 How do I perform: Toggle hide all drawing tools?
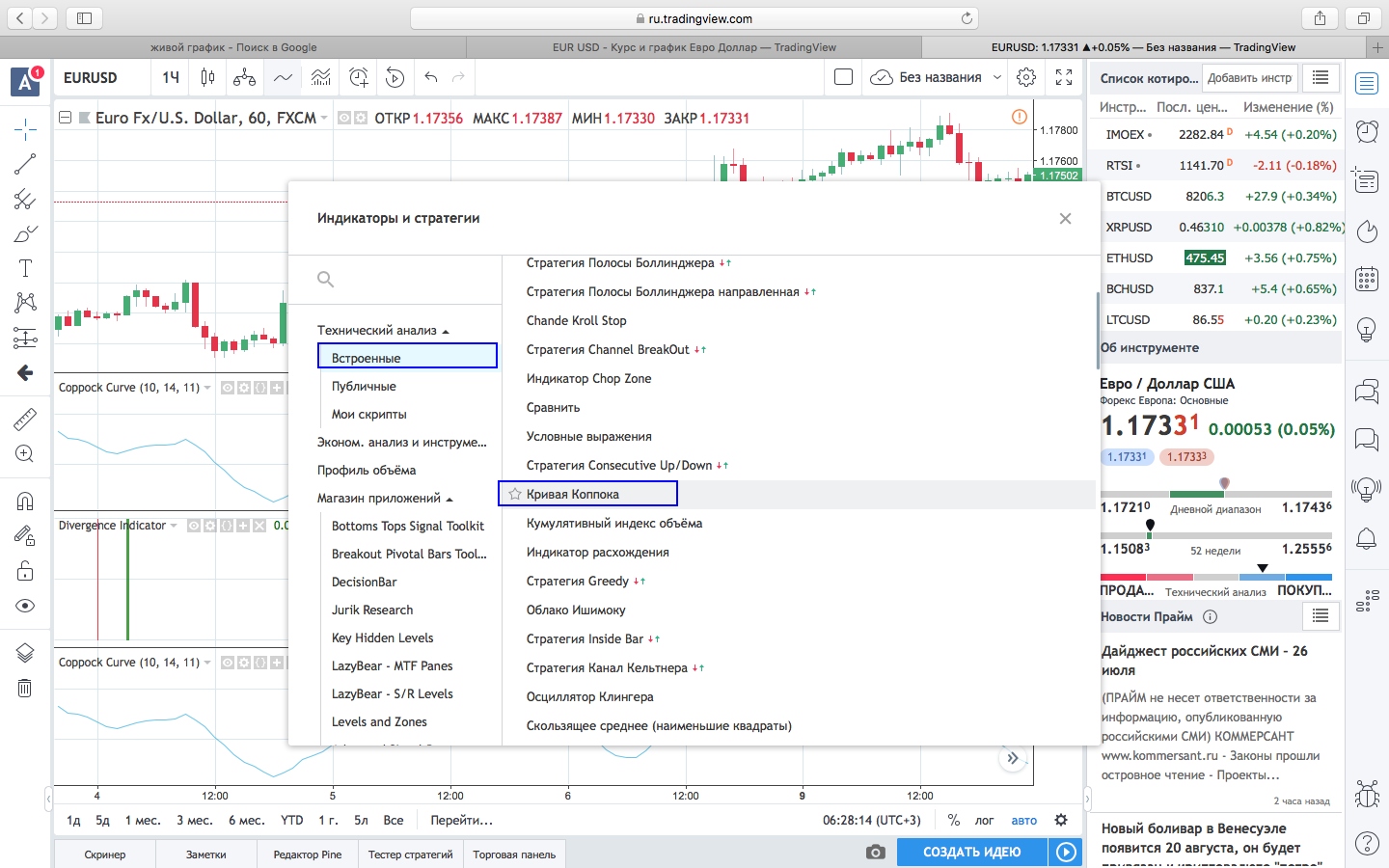(x=25, y=606)
